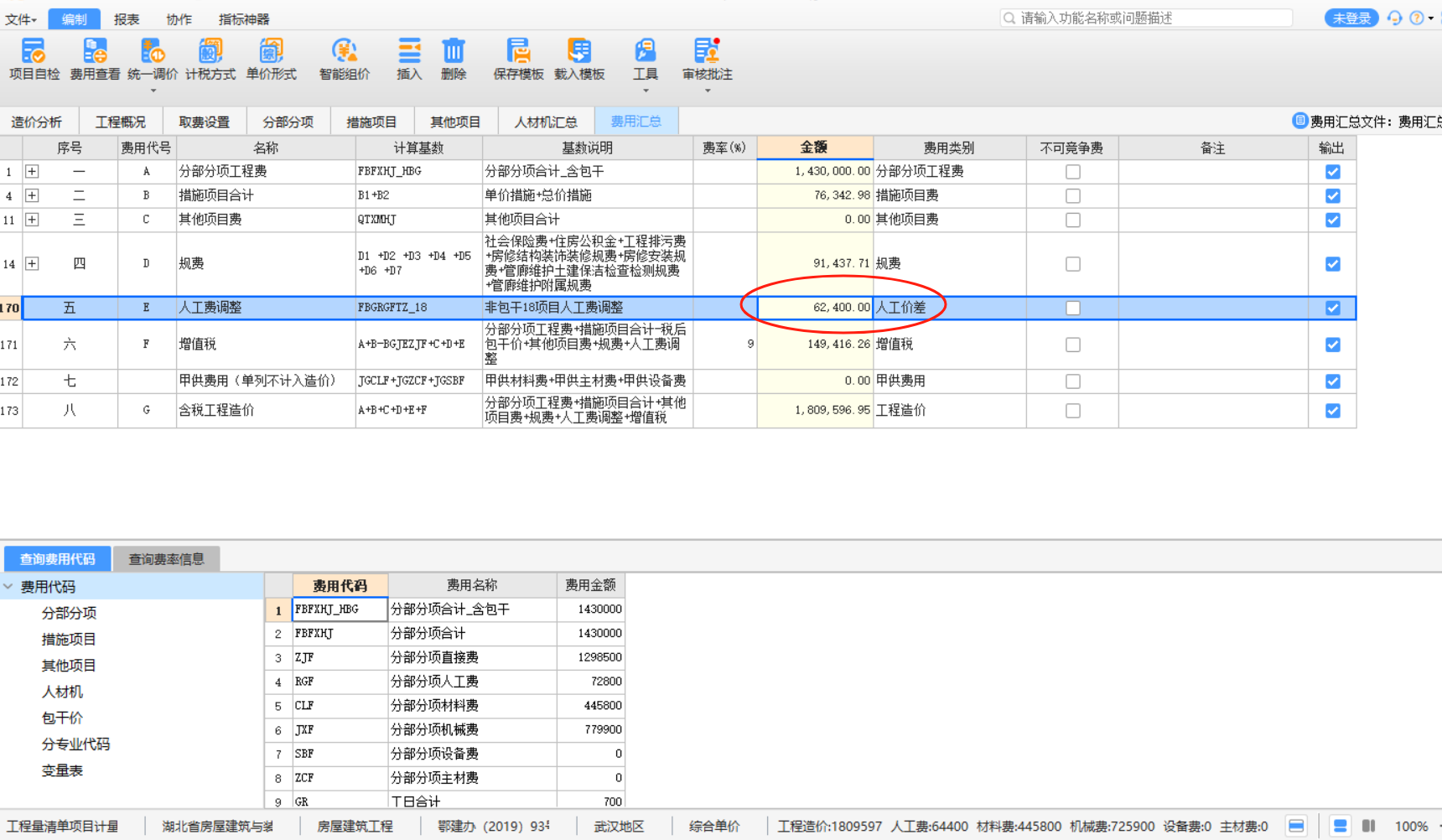This screenshot has height=840, width=1442.
Task: Click the JXF cost code cell
Action: pyautogui.click(x=340, y=730)
